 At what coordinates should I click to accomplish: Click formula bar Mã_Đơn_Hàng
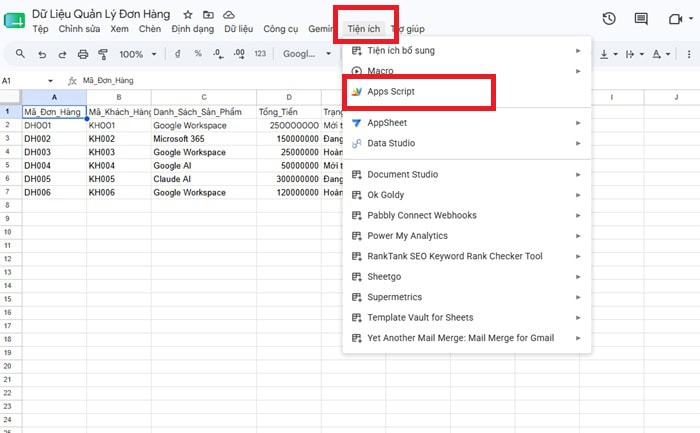pyautogui.click(x=108, y=81)
